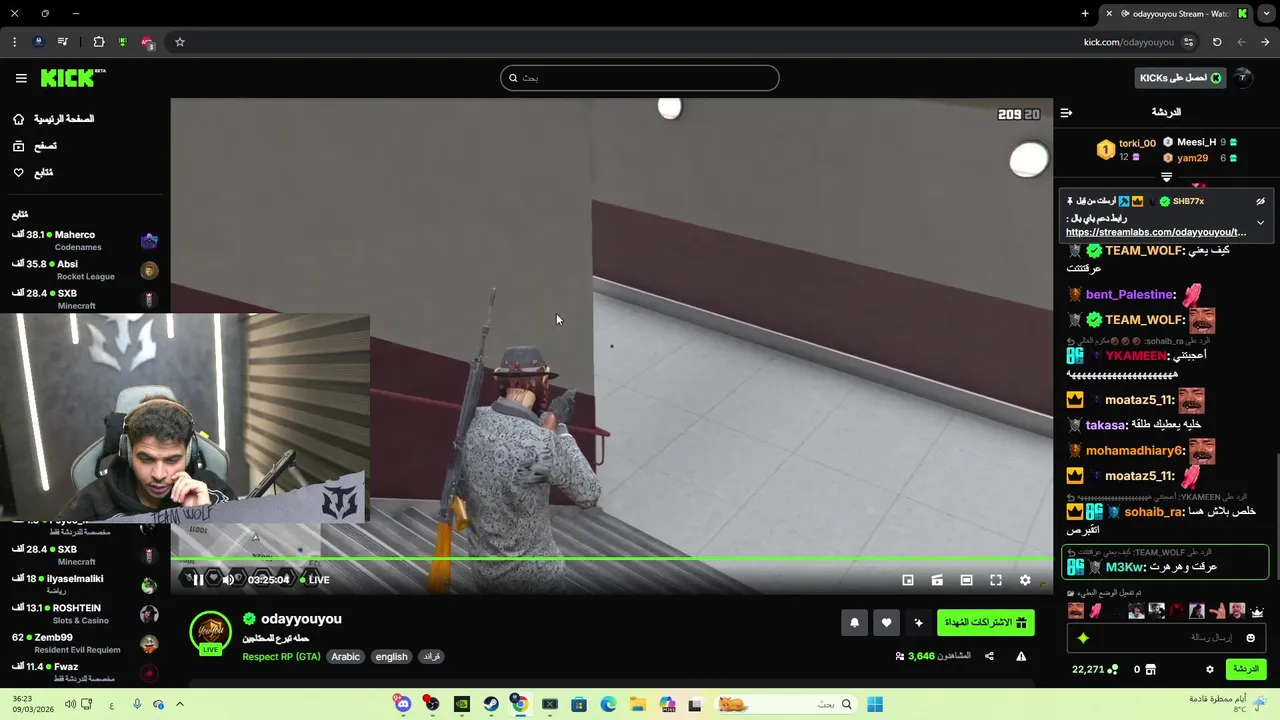Open Maherco channel in sidebar

84,241
